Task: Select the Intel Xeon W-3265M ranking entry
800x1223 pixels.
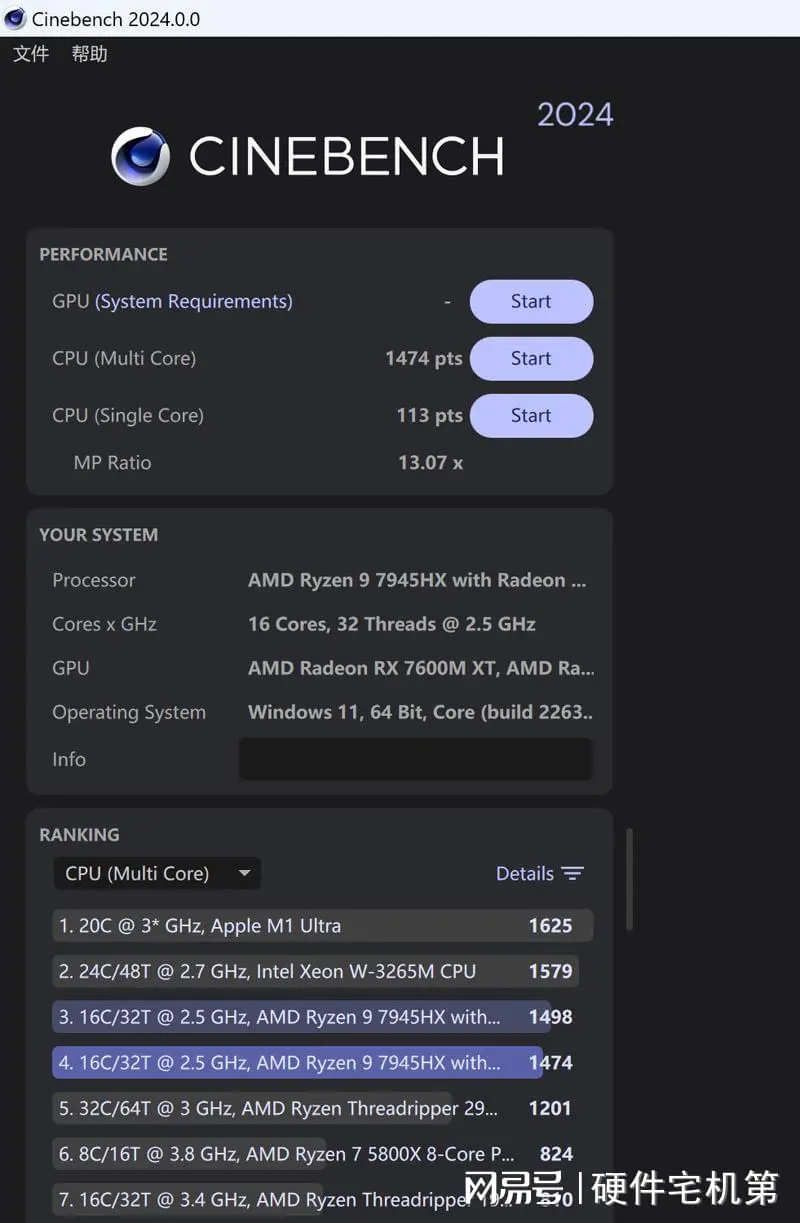Action: pos(315,971)
